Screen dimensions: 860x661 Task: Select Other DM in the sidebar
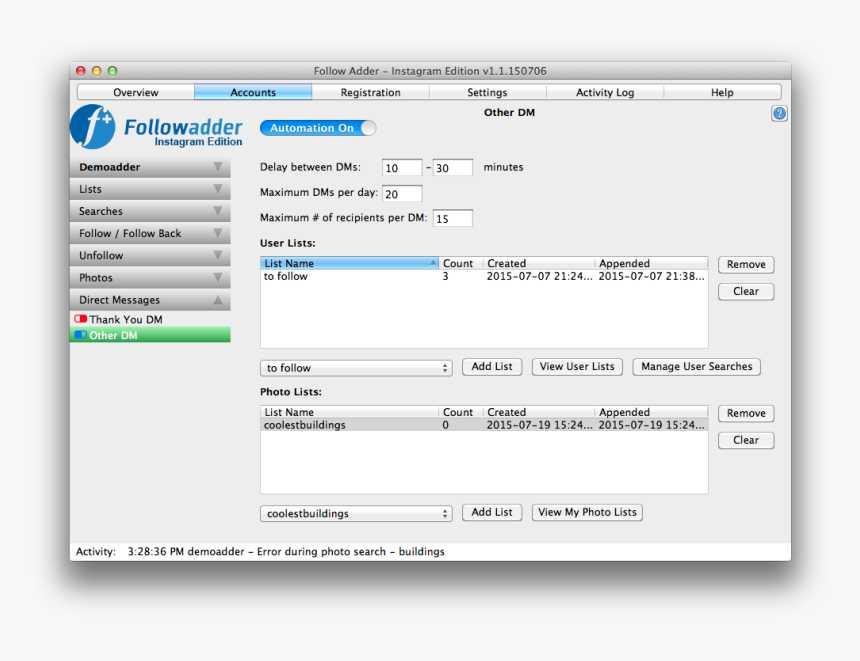tap(150, 335)
